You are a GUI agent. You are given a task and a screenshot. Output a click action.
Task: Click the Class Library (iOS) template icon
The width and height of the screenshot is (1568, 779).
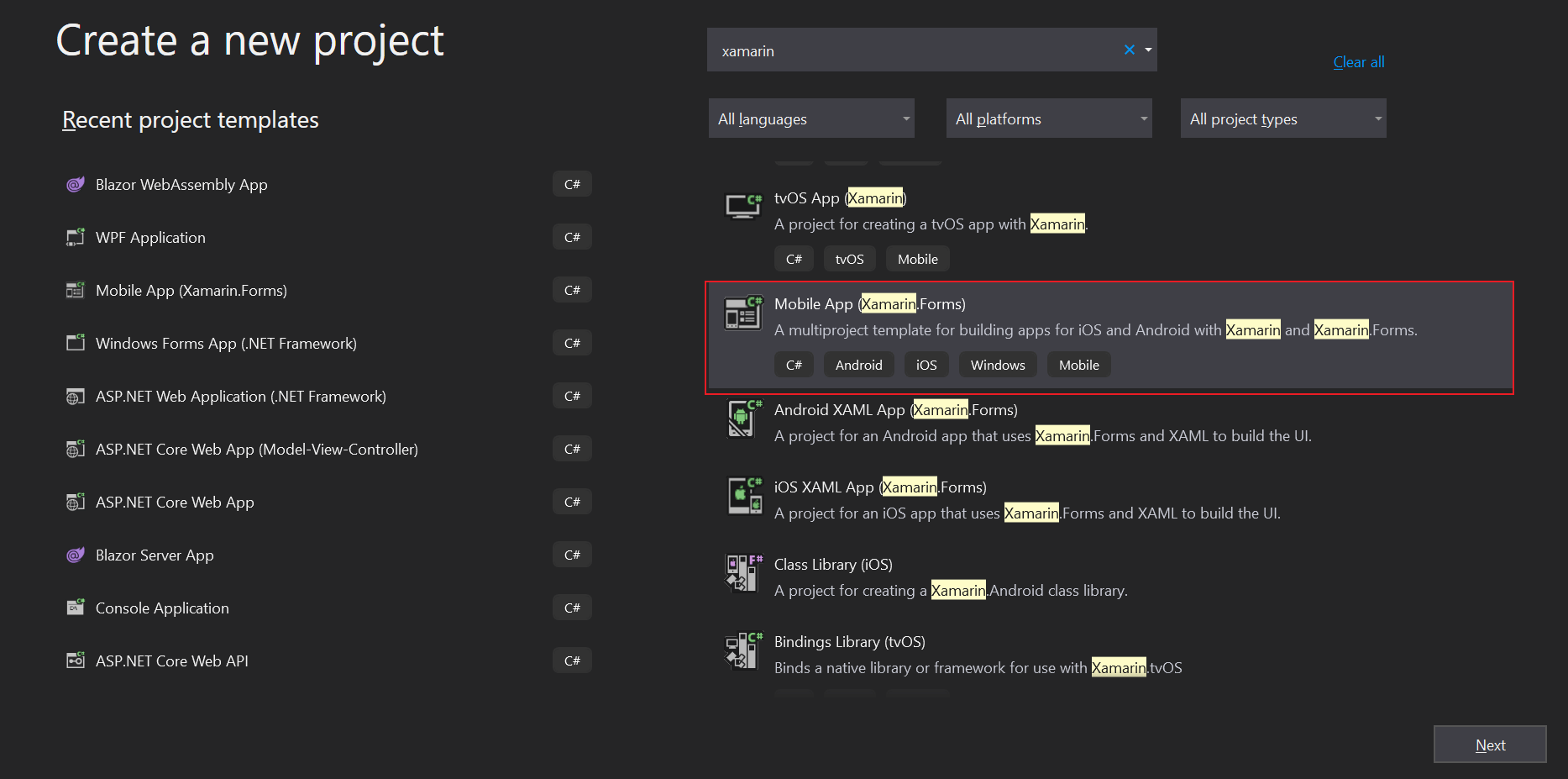point(742,573)
